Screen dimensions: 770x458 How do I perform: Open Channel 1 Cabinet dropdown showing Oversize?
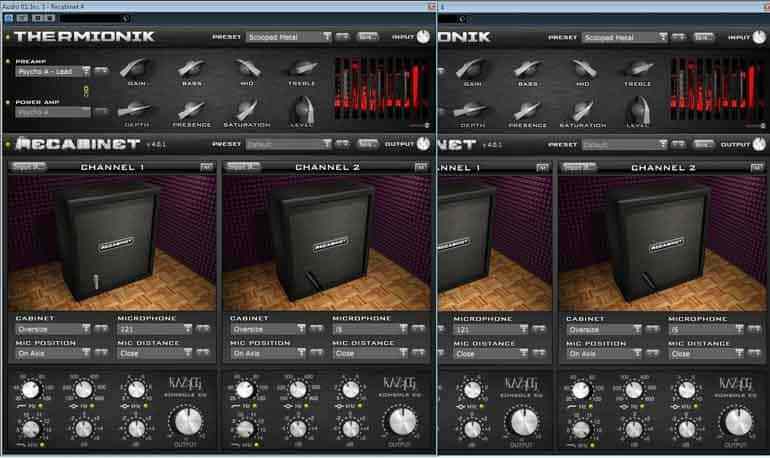pos(53,329)
